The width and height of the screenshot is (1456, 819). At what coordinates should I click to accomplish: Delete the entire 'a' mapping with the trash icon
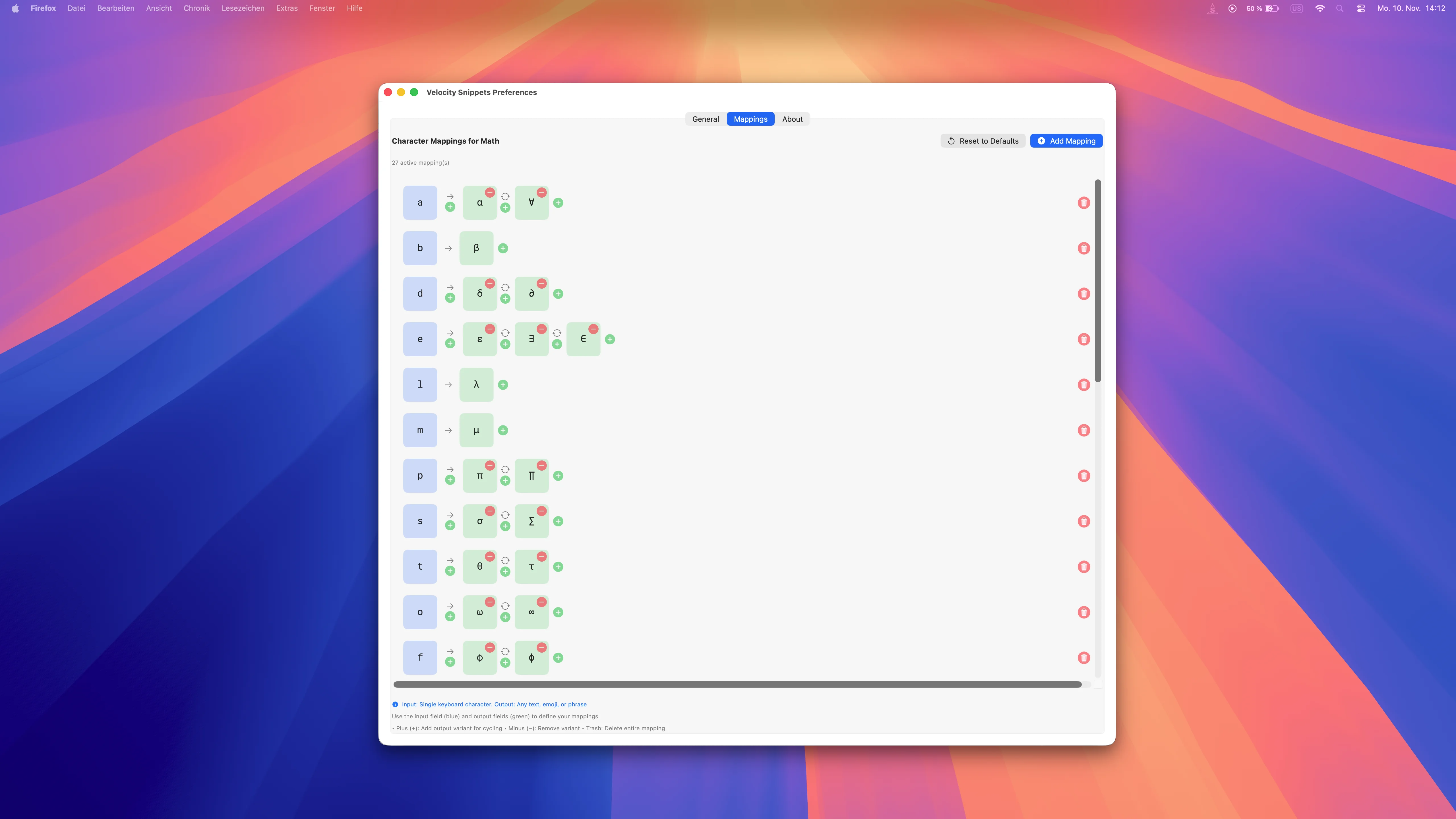1083,203
